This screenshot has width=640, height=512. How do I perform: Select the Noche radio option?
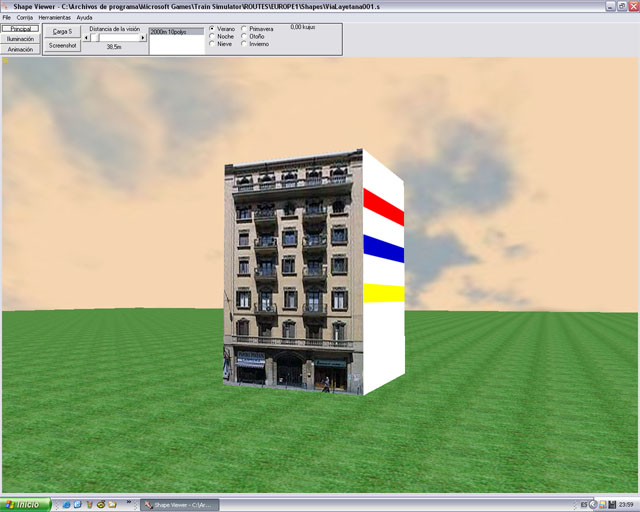point(212,36)
